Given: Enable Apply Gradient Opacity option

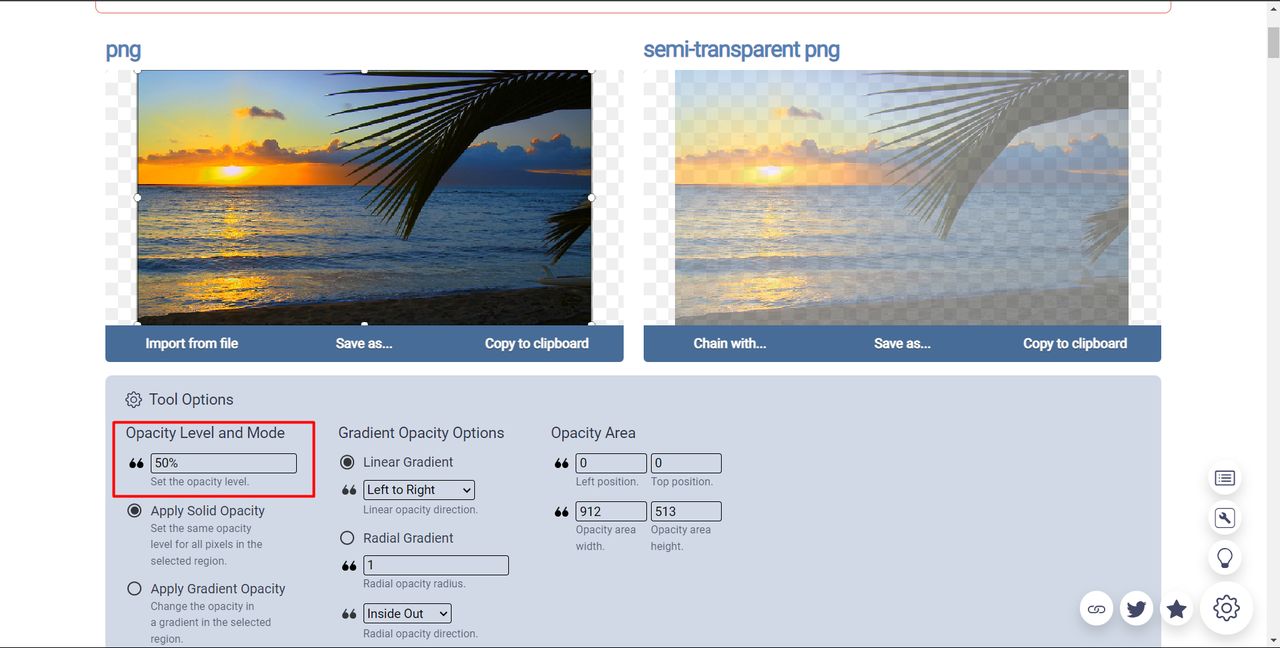Looking at the screenshot, I should point(134,589).
